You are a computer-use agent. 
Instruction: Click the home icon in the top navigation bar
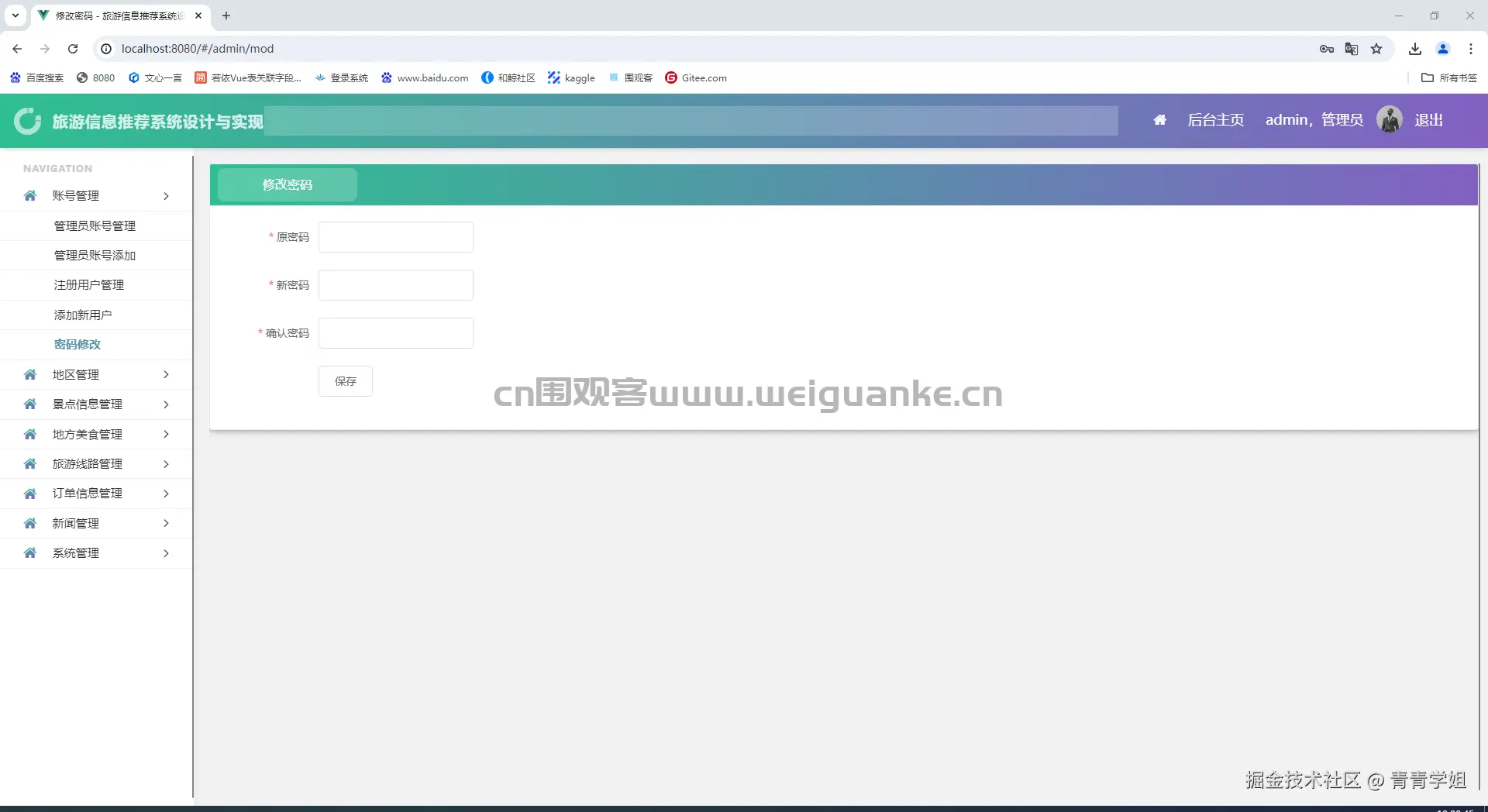tap(1160, 119)
